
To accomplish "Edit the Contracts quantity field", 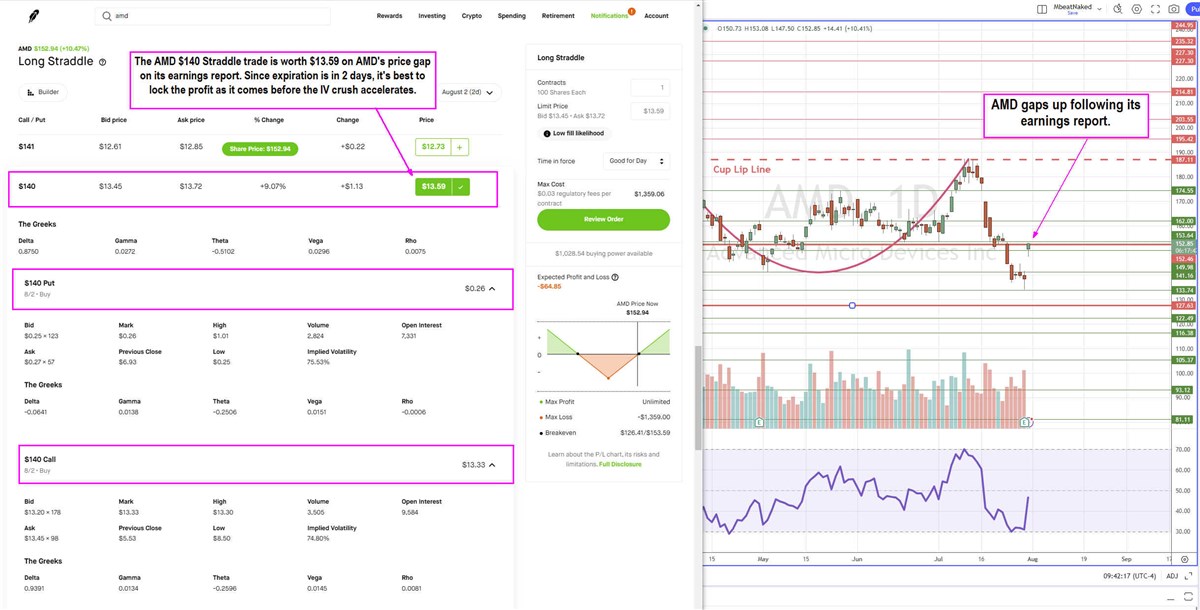I will (651, 89).
